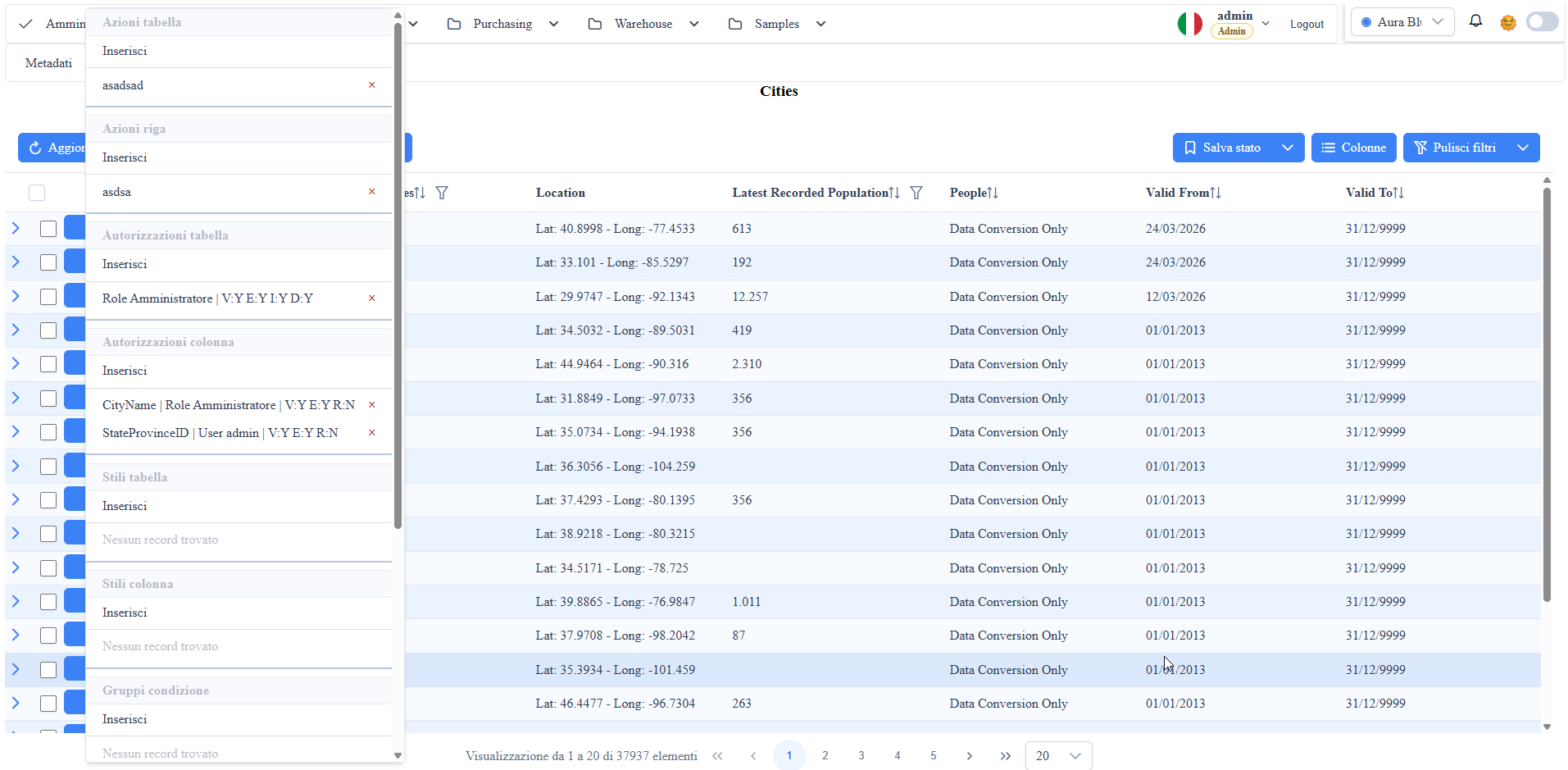Click Inserisci under Azioni tabella
The height and width of the screenshot is (770, 1568).
(x=125, y=51)
